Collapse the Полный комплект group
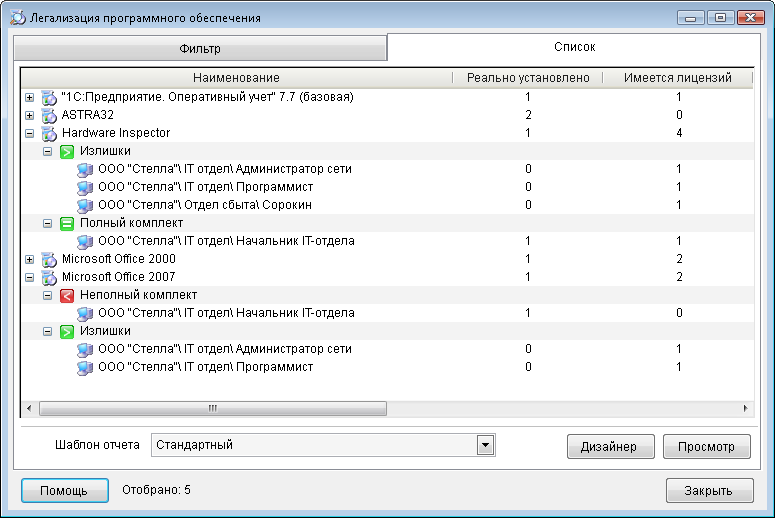The image size is (775, 518). pyautogui.click(x=47, y=223)
